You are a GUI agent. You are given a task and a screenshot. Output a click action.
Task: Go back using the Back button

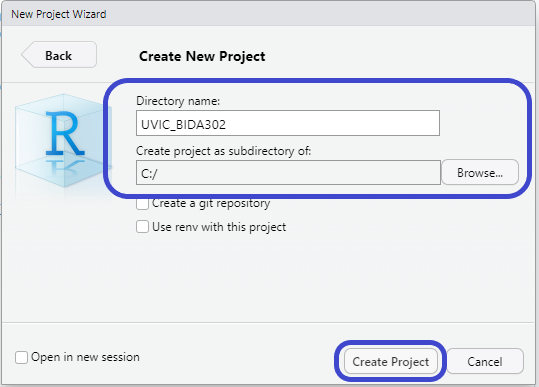(59, 55)
